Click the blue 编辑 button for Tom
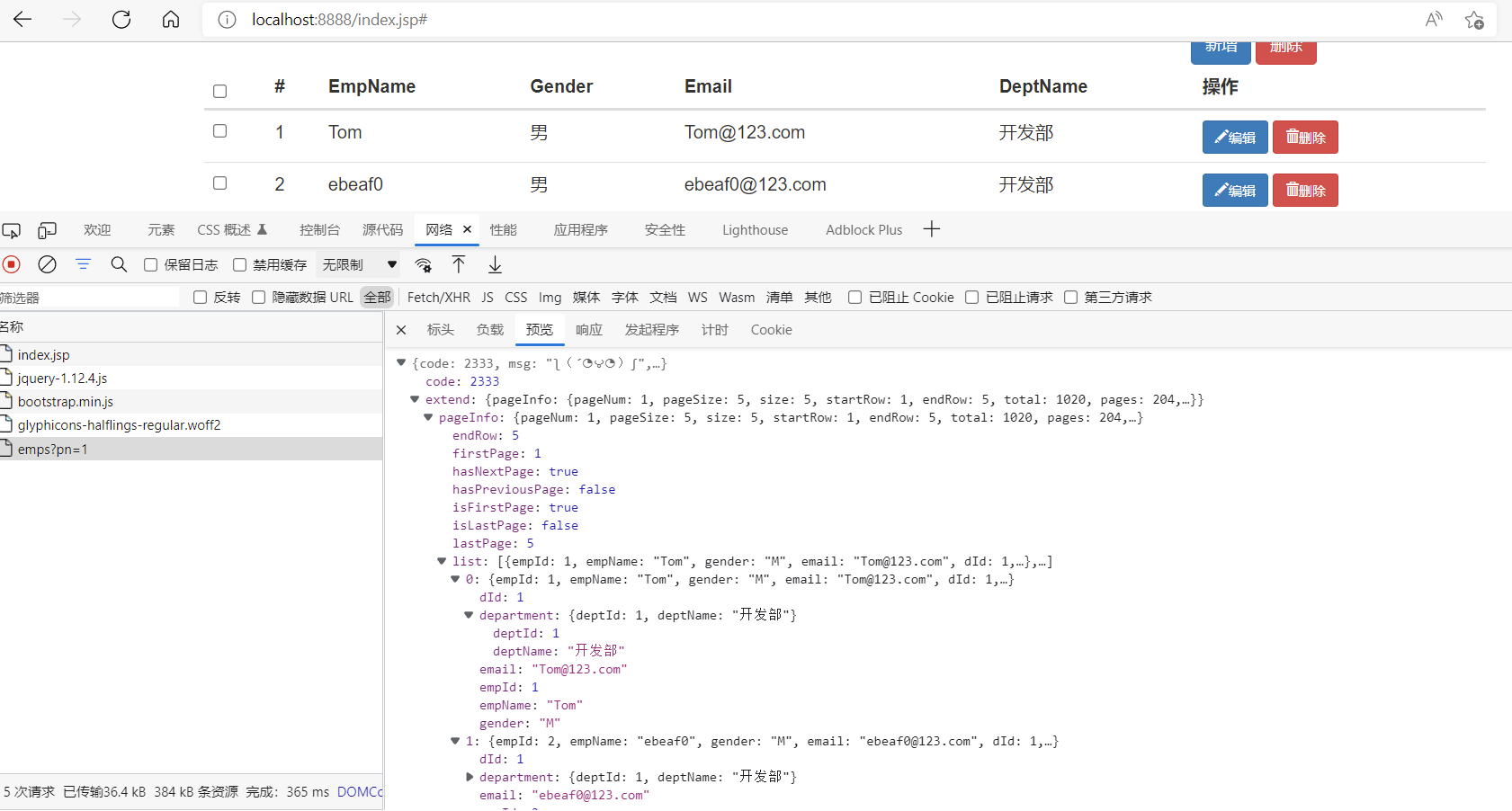The image size is (1512, 811). click(1235, 138)
